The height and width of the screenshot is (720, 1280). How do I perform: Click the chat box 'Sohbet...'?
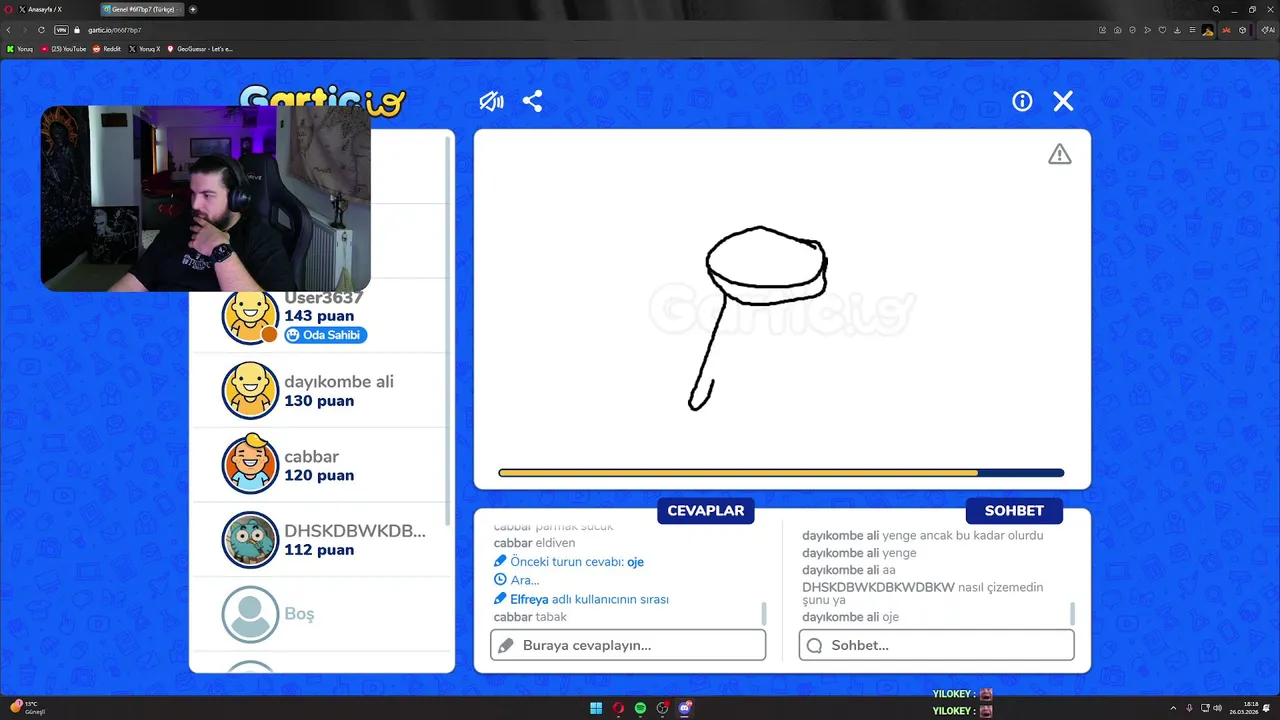(936, 645)
